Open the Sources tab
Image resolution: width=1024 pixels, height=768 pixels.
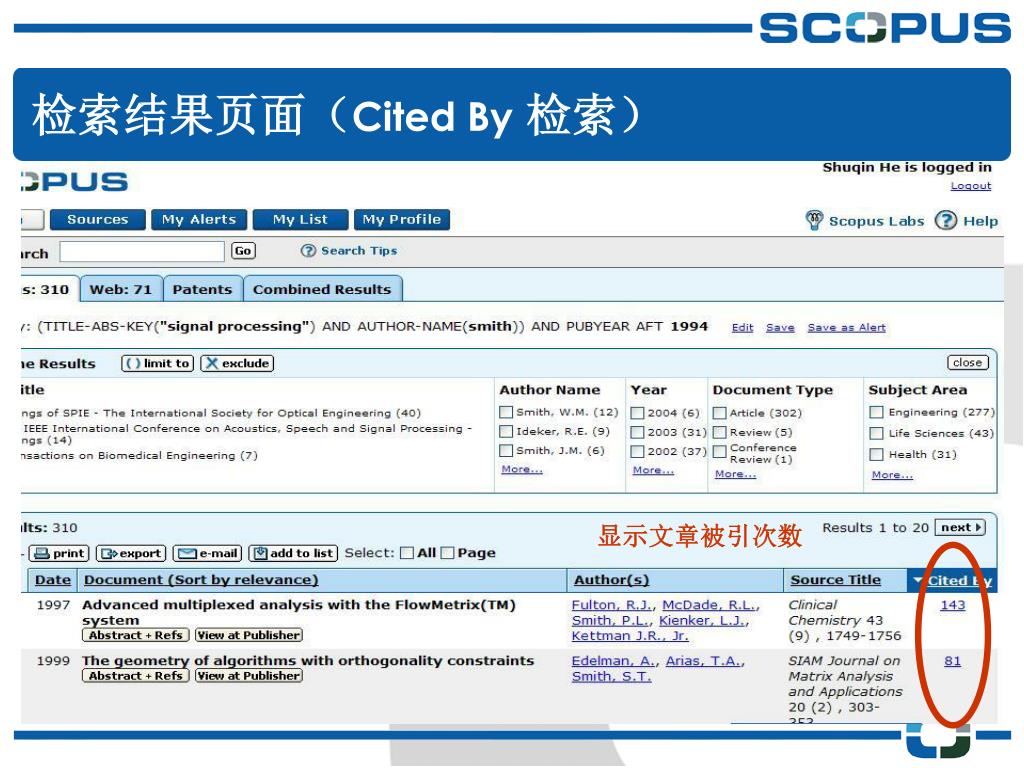click(x=98, y=219)
